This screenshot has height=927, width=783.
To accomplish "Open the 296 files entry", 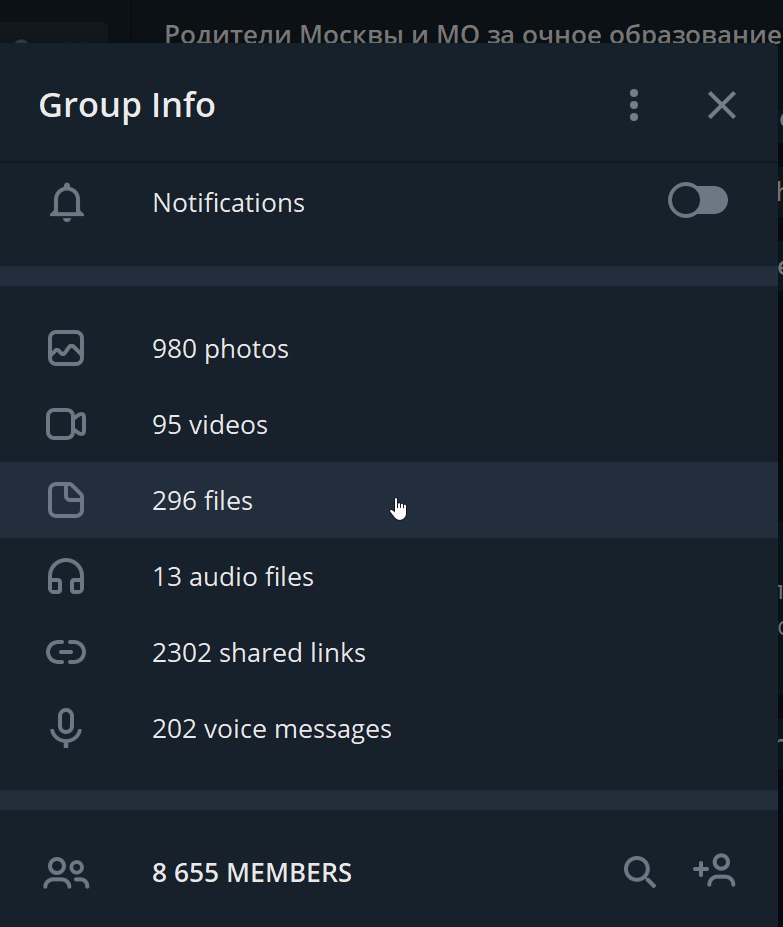I will tap(203, 501).
